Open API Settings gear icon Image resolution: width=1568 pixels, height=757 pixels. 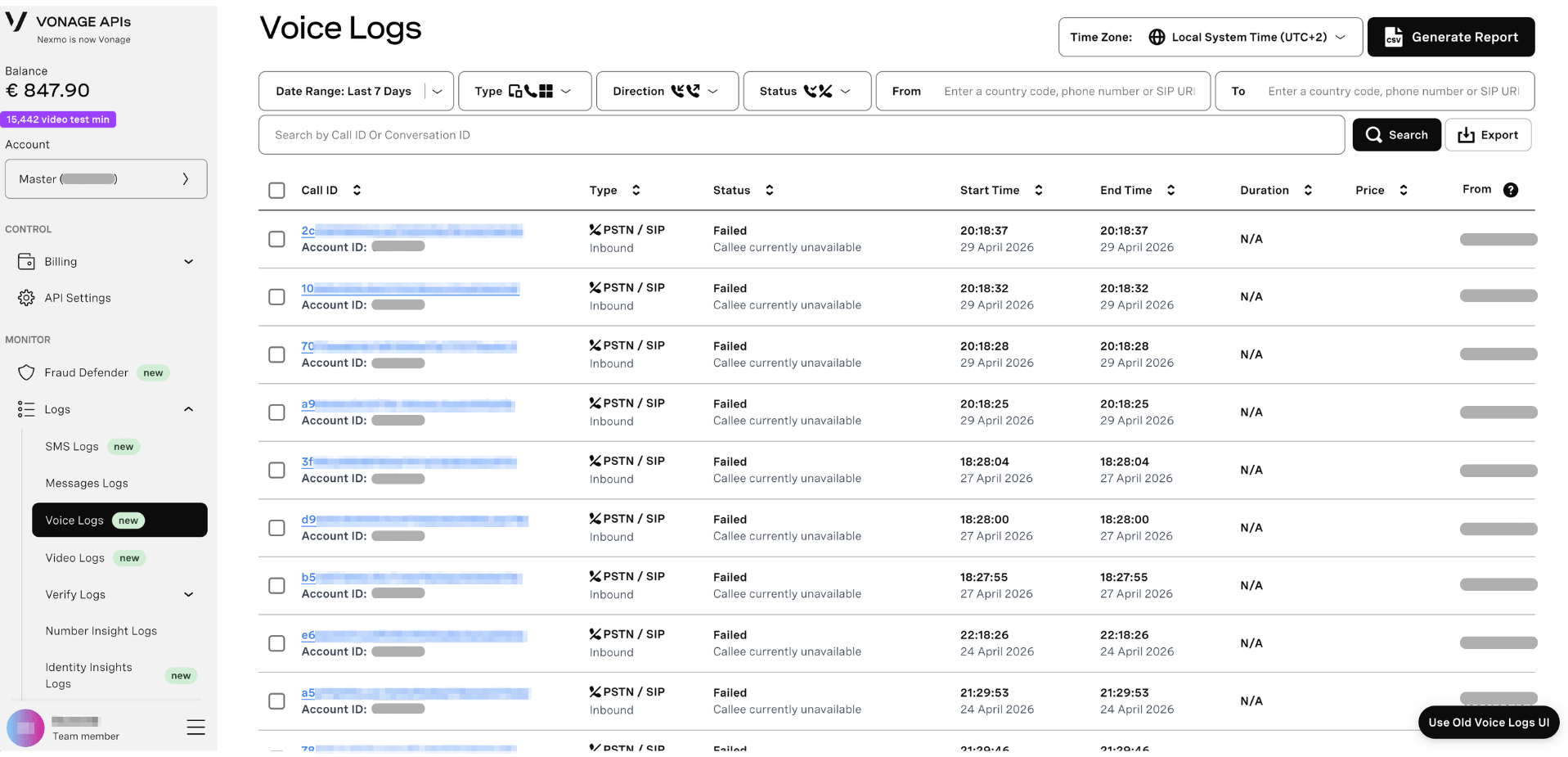pyautogui.click(x=26, y=298)
